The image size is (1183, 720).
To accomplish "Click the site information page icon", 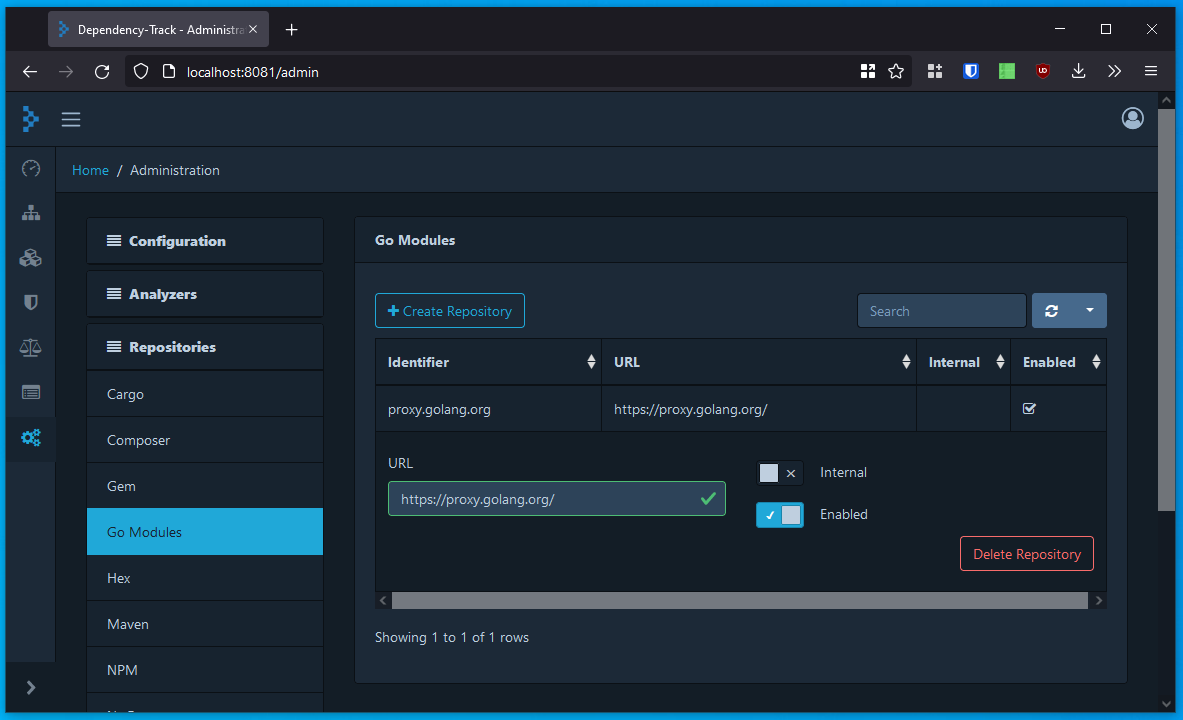I will (169, 72).
